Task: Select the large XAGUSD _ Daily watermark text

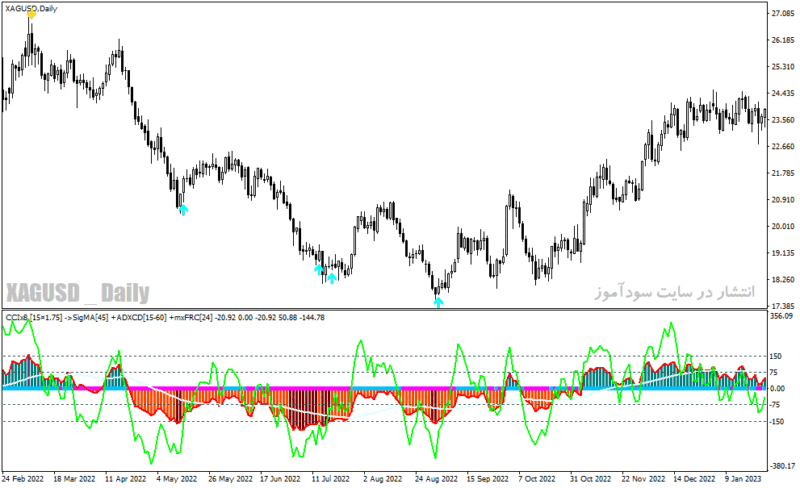Action: [78, 293]
